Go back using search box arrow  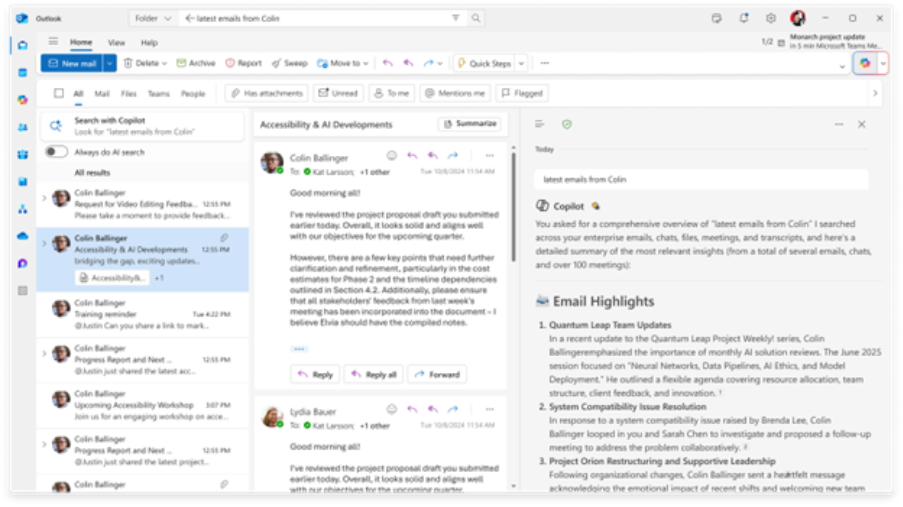click(189, 18)
